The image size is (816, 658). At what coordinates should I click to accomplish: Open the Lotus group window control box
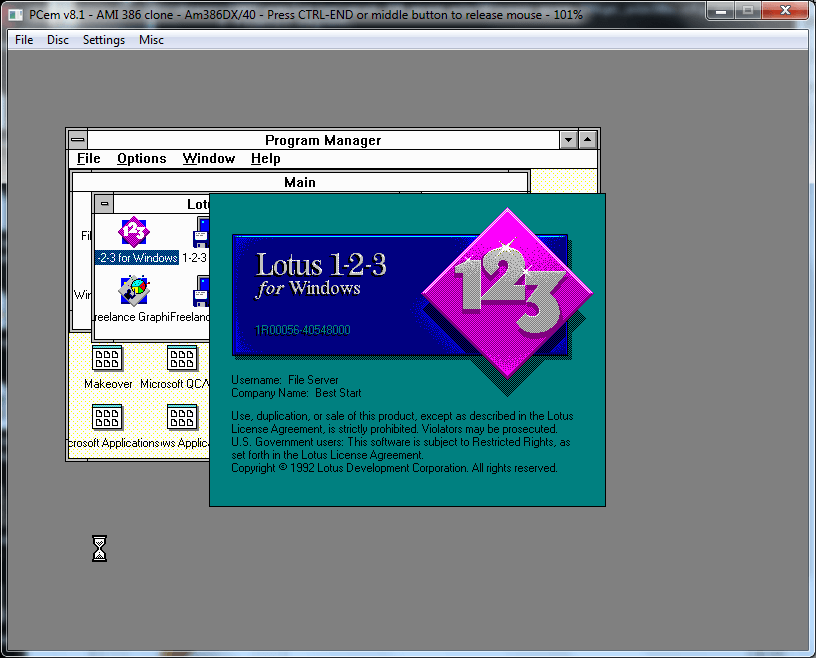[105, 204]
